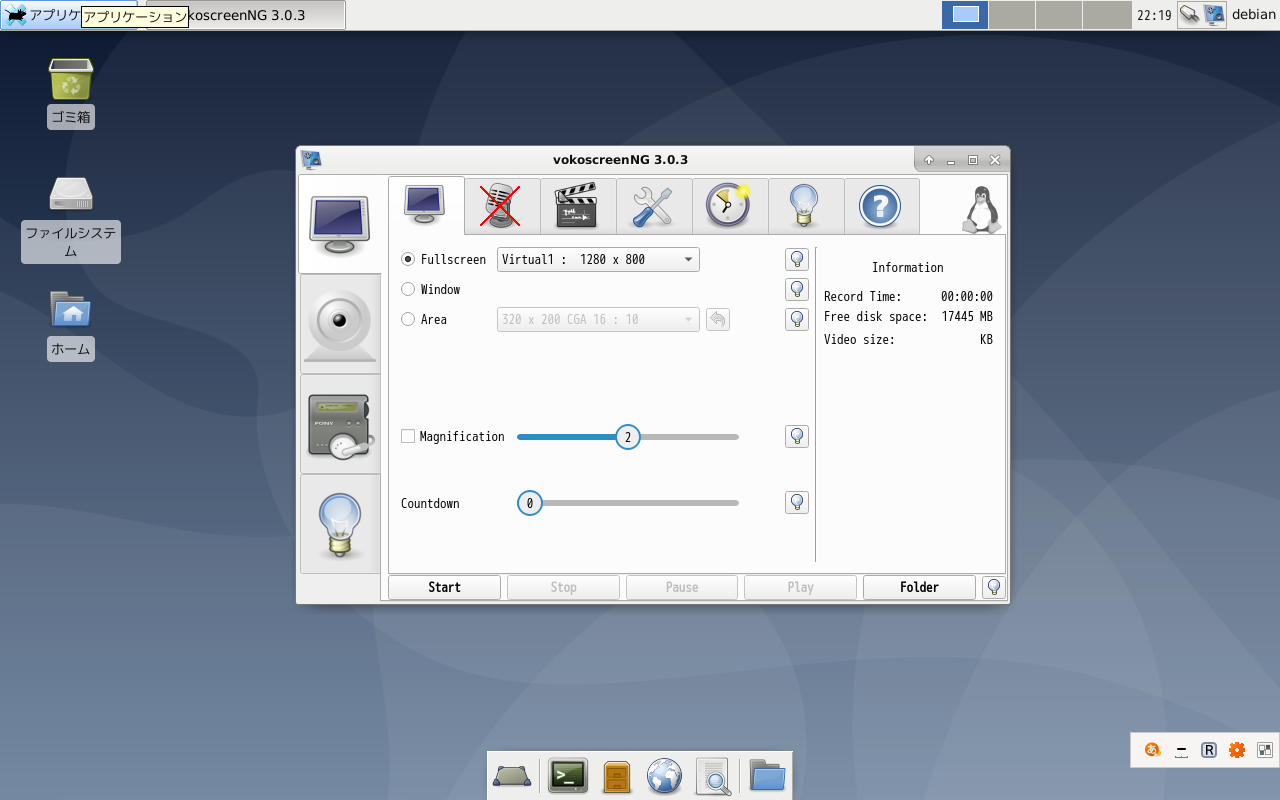Show help for the Window option

tap(797, 289)
